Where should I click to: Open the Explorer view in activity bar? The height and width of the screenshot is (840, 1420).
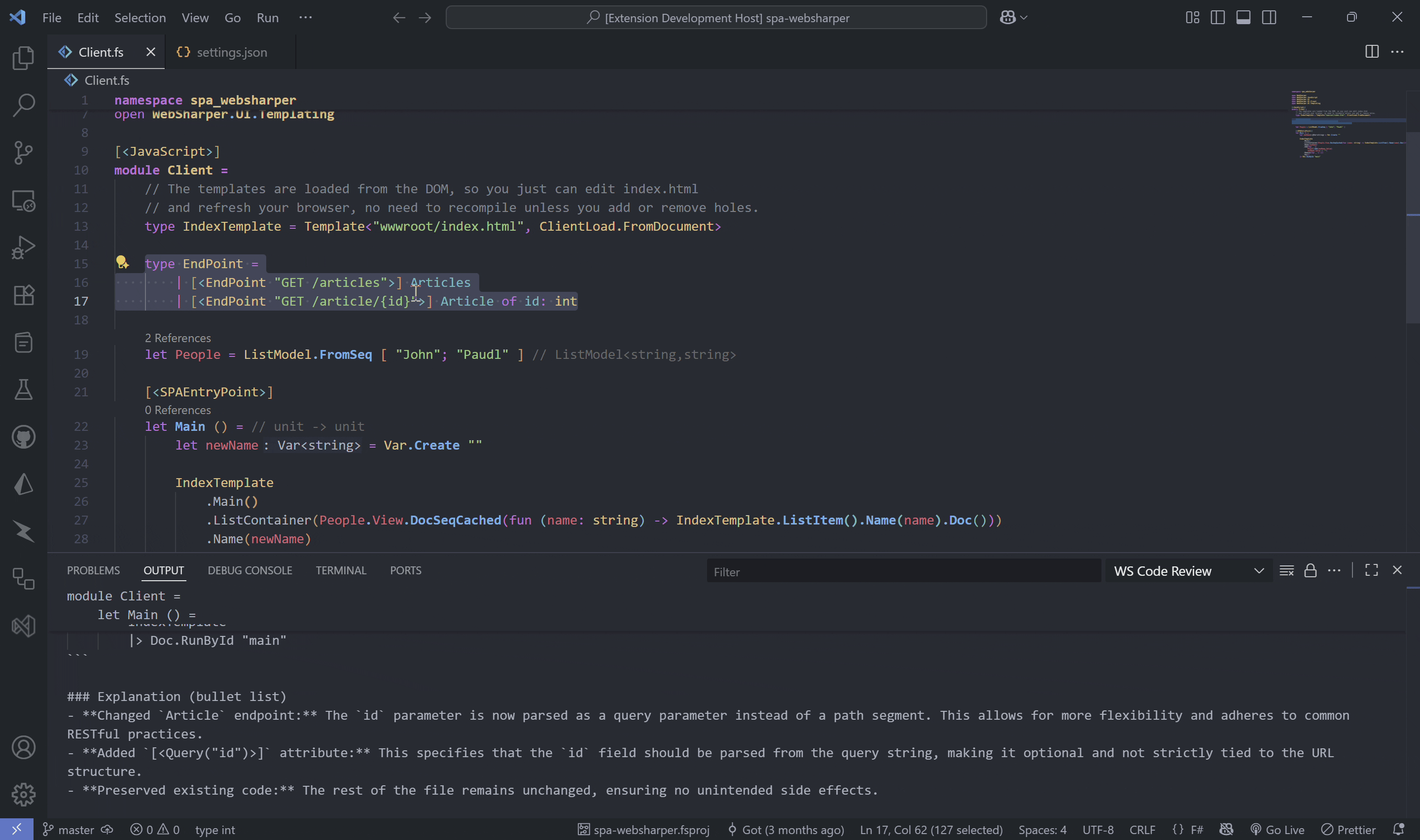(x=23, y=58)
